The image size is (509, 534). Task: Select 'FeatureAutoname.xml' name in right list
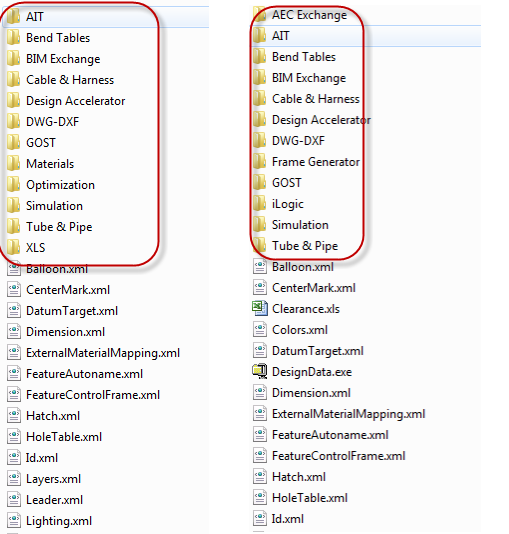(330, 435)
